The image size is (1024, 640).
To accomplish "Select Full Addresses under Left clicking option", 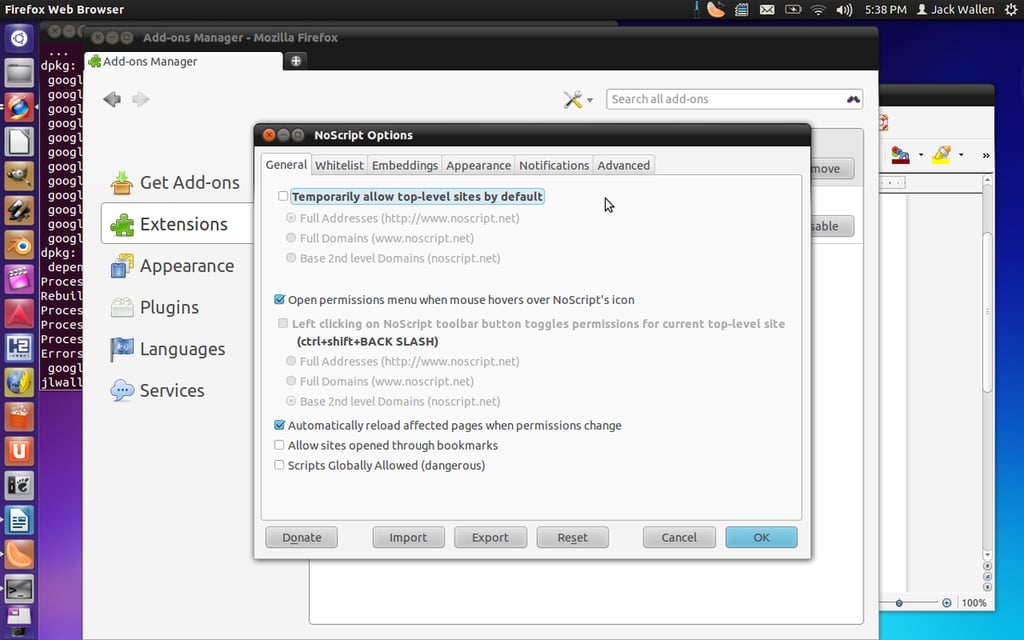I will (x=291, y=360).
